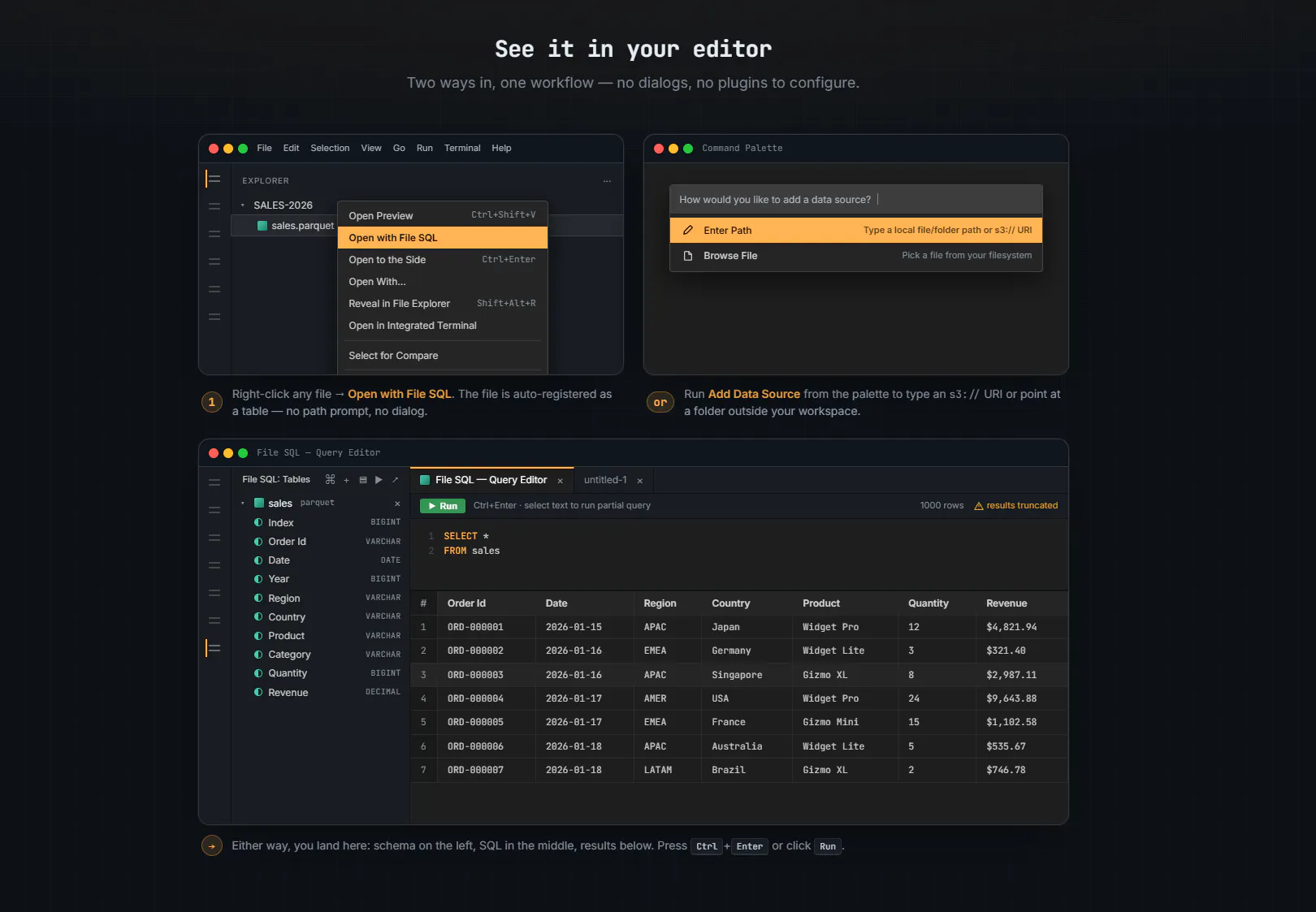Open the Run menu in the menu bar

point(424,149)
